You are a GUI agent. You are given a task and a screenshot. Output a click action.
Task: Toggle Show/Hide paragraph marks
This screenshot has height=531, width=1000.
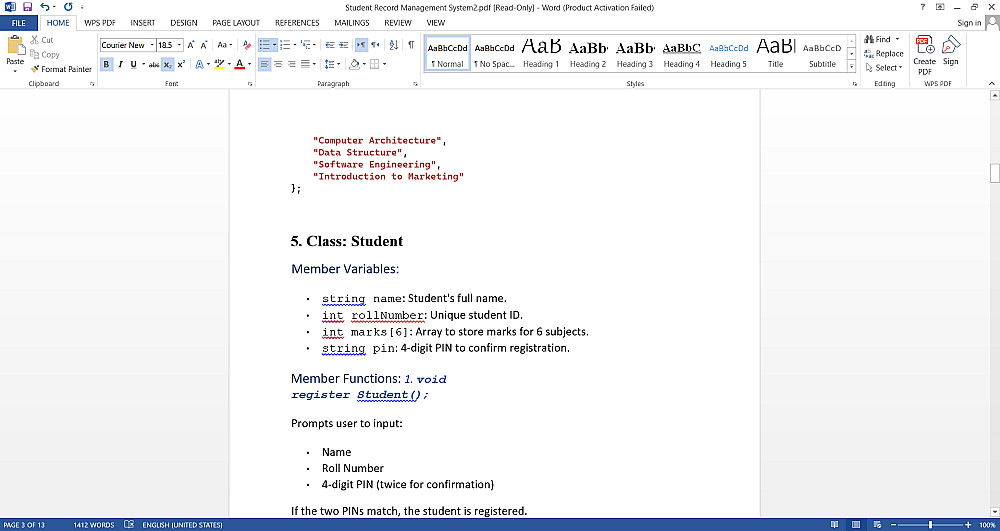click(411, 45)
